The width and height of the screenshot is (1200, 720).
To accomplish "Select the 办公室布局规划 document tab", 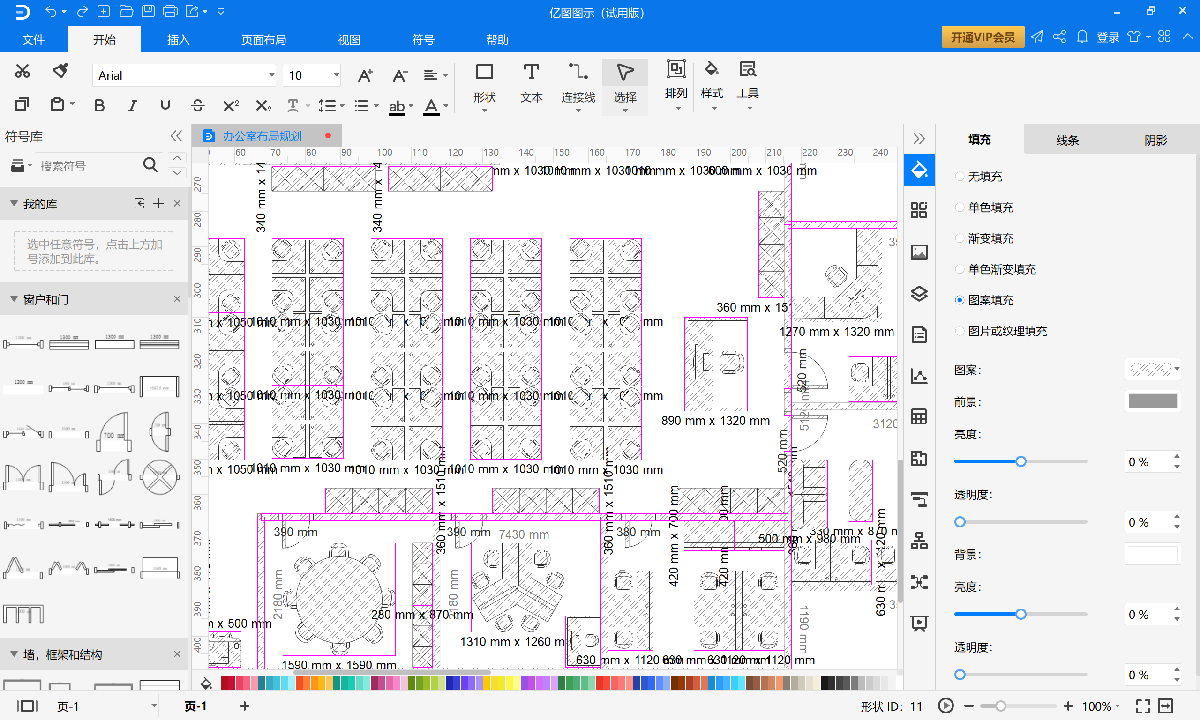I will point(268,135).
